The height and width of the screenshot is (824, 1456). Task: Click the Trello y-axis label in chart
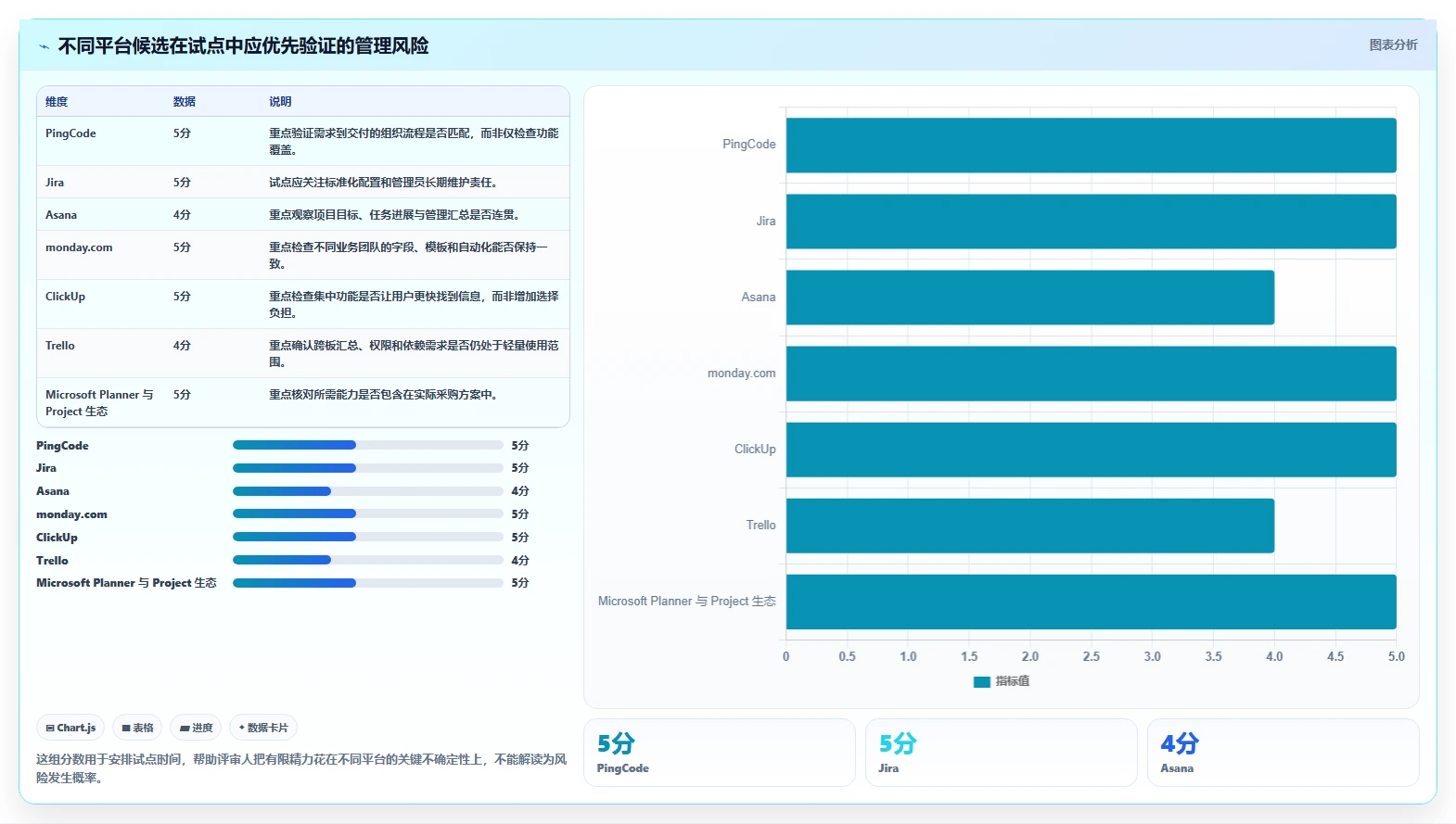(x=761, y=526)
